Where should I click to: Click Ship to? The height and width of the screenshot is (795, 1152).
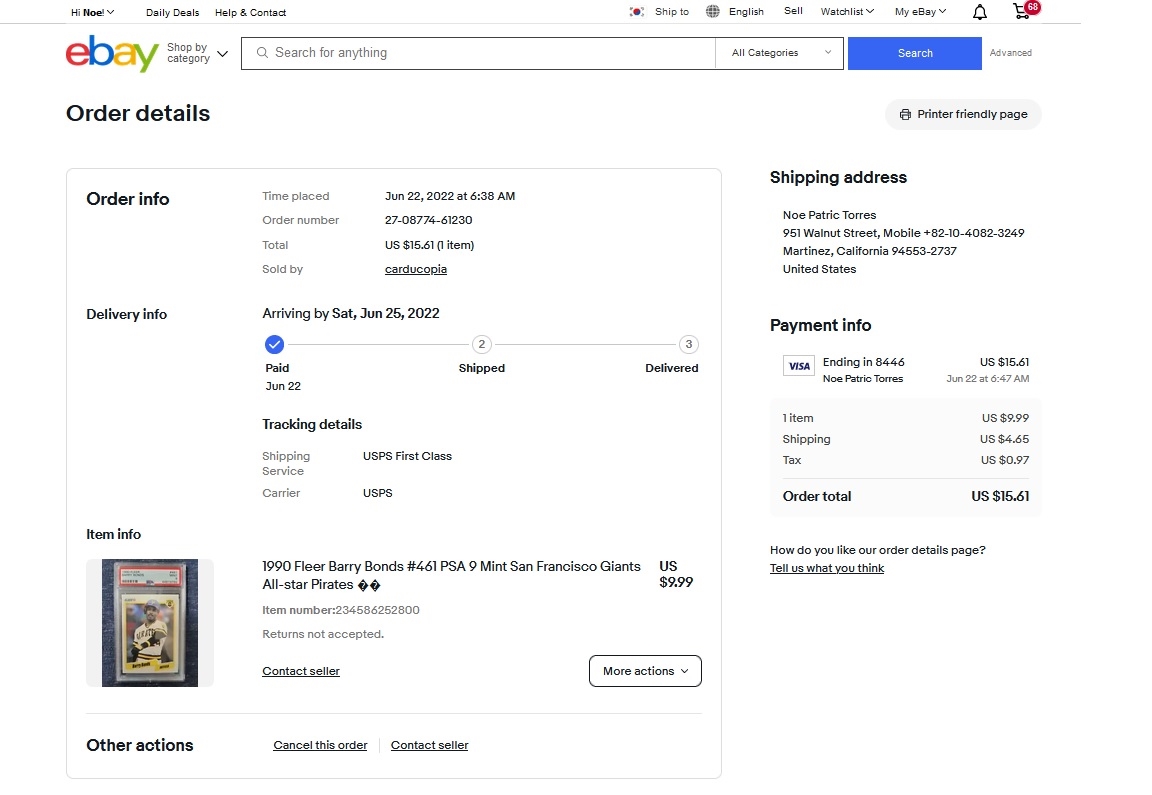point(672,12)
